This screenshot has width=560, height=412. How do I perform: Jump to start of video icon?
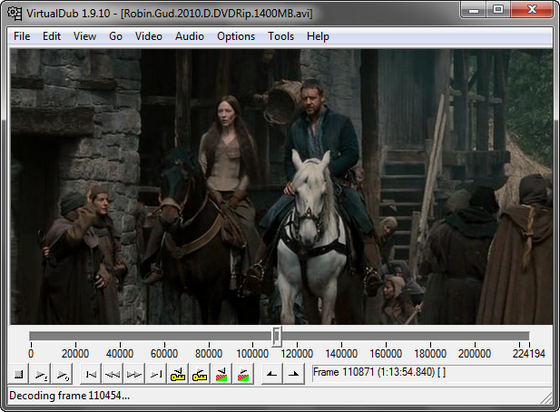91,374
